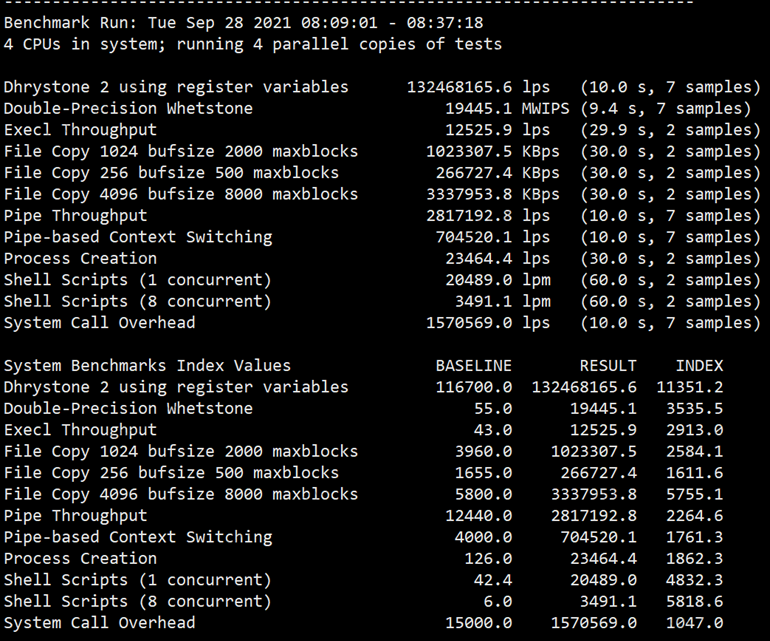Click the "4 CPUs in system" line
The image size is (770, 641).
[x=252, y=44]
